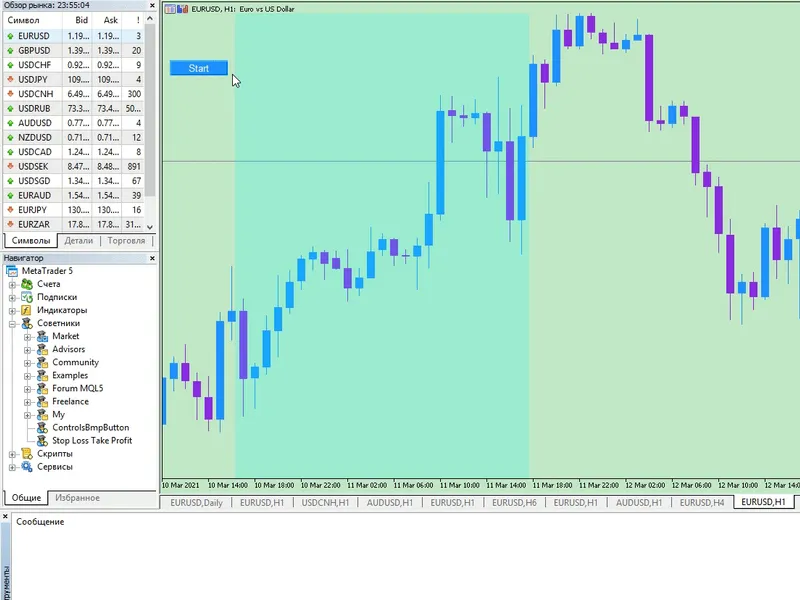Image resolution: width=800 pixels, height=600 pixels.
Task: Click the Подписки subscriptions icon
Action: point(27,297)
